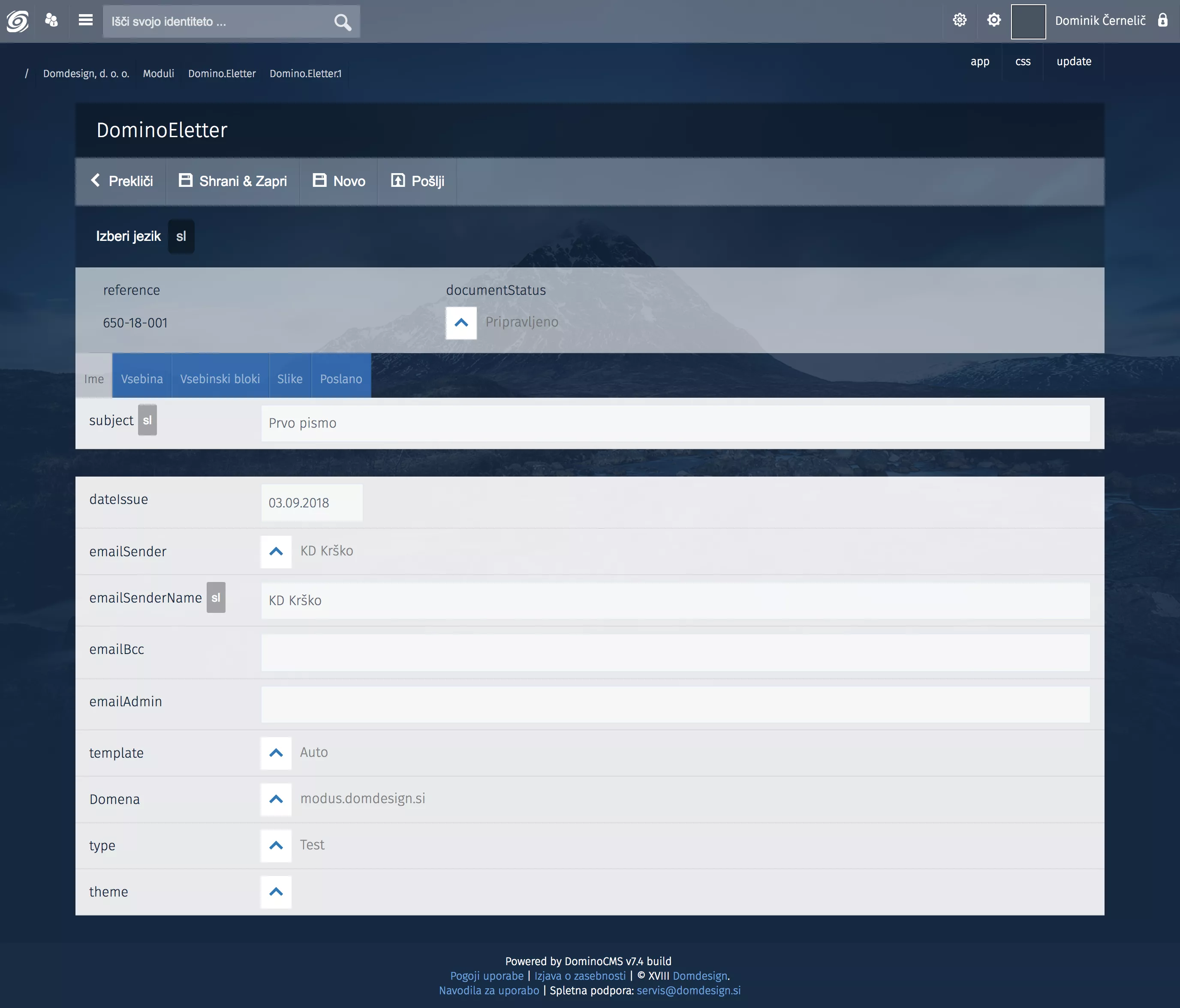Toggle the sl language selector

pyautogui.click(x=181, y=236)
